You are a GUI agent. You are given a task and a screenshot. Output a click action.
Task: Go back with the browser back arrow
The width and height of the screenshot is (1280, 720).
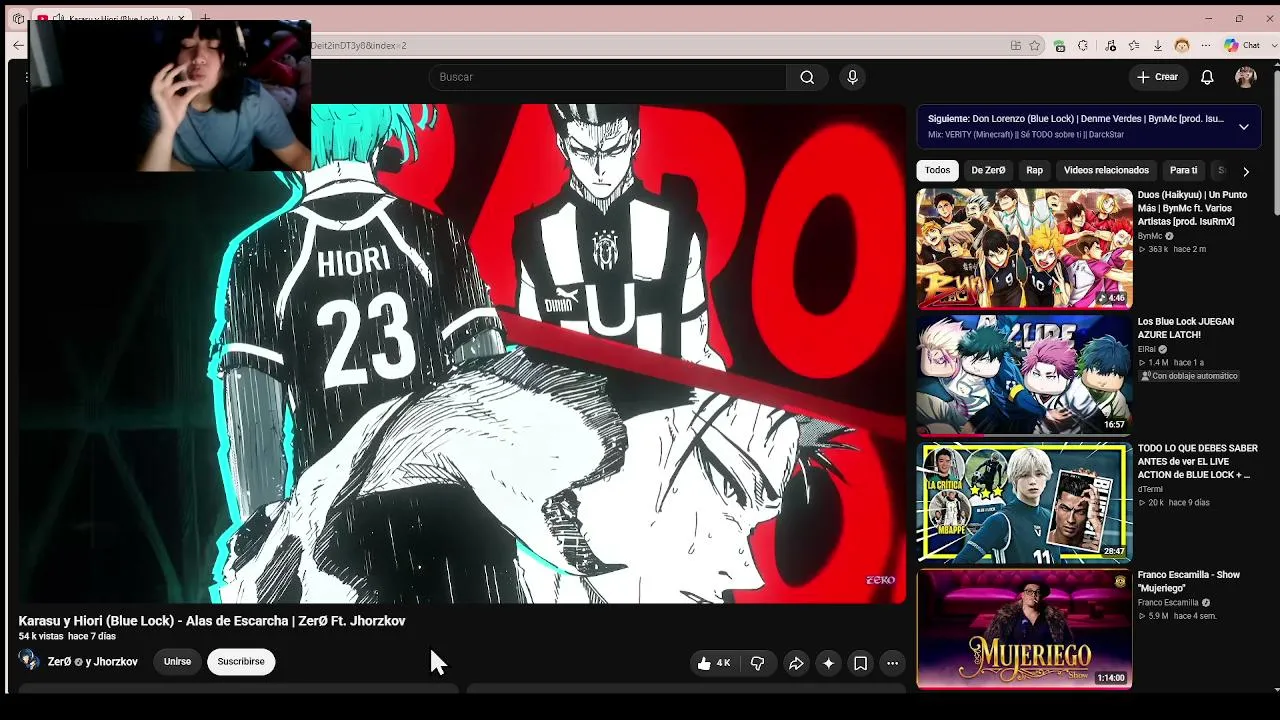pos(18,45)
